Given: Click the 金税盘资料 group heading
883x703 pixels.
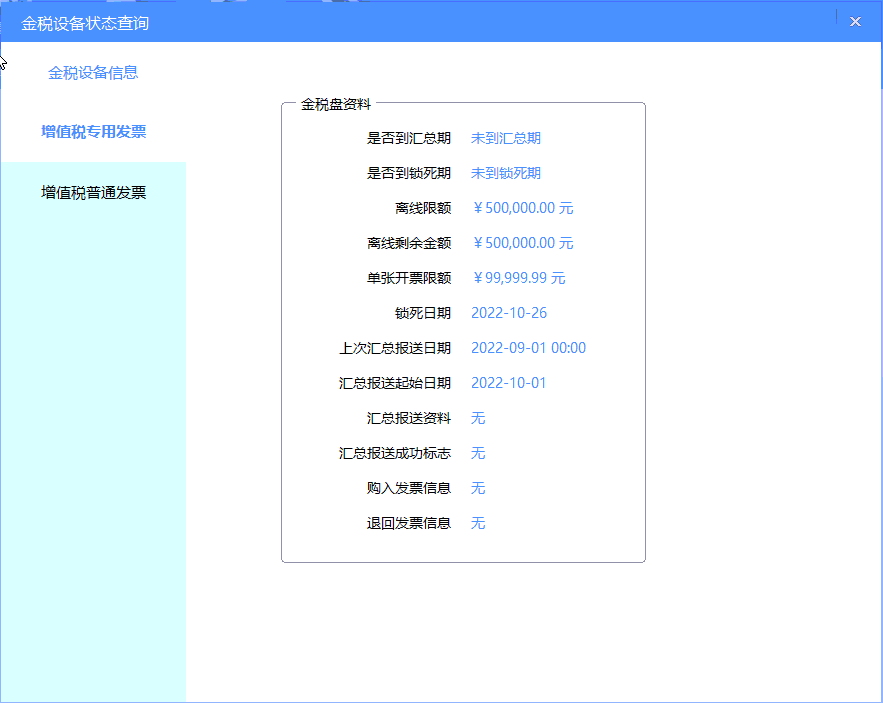Looking at the screenshot, I should [x=336, y=104].
